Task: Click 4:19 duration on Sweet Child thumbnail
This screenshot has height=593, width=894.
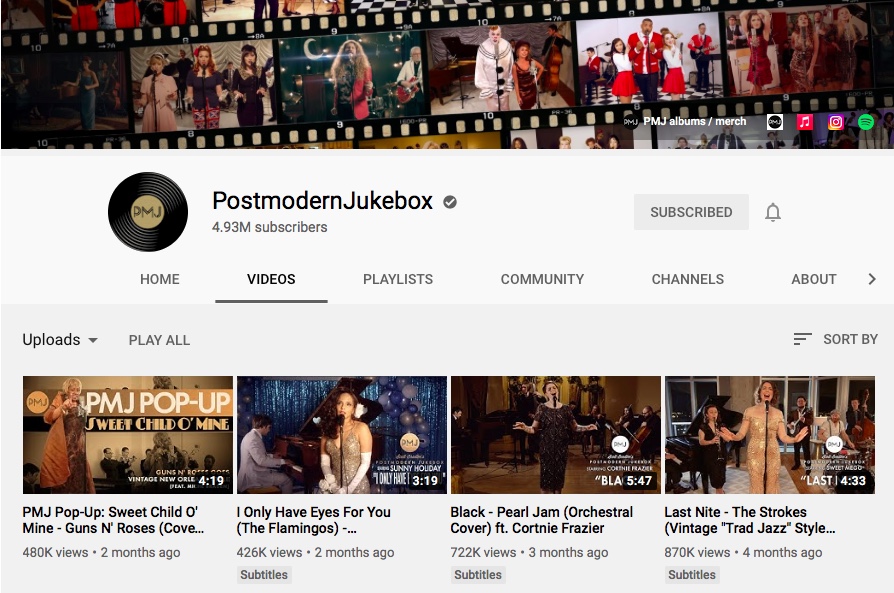Action: [x=211, y=481]
